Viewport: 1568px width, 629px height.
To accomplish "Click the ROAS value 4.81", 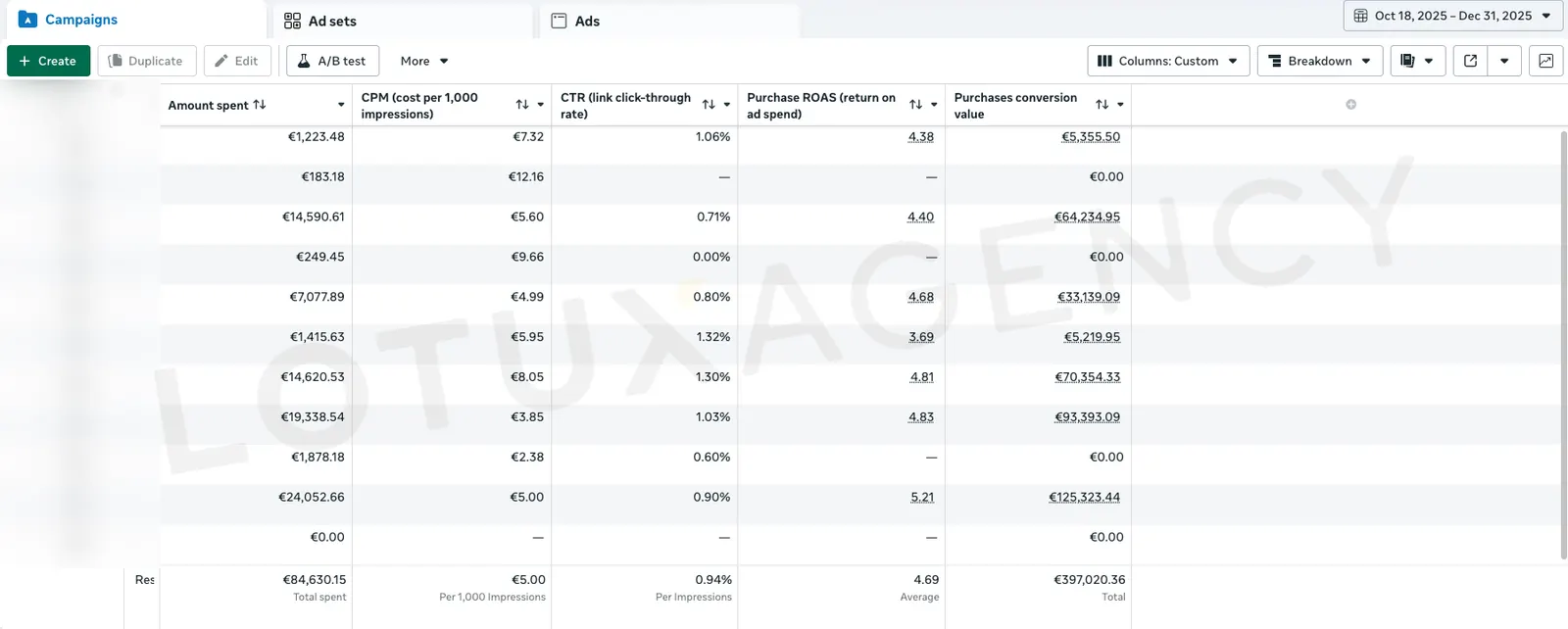I will pos(922,377).
